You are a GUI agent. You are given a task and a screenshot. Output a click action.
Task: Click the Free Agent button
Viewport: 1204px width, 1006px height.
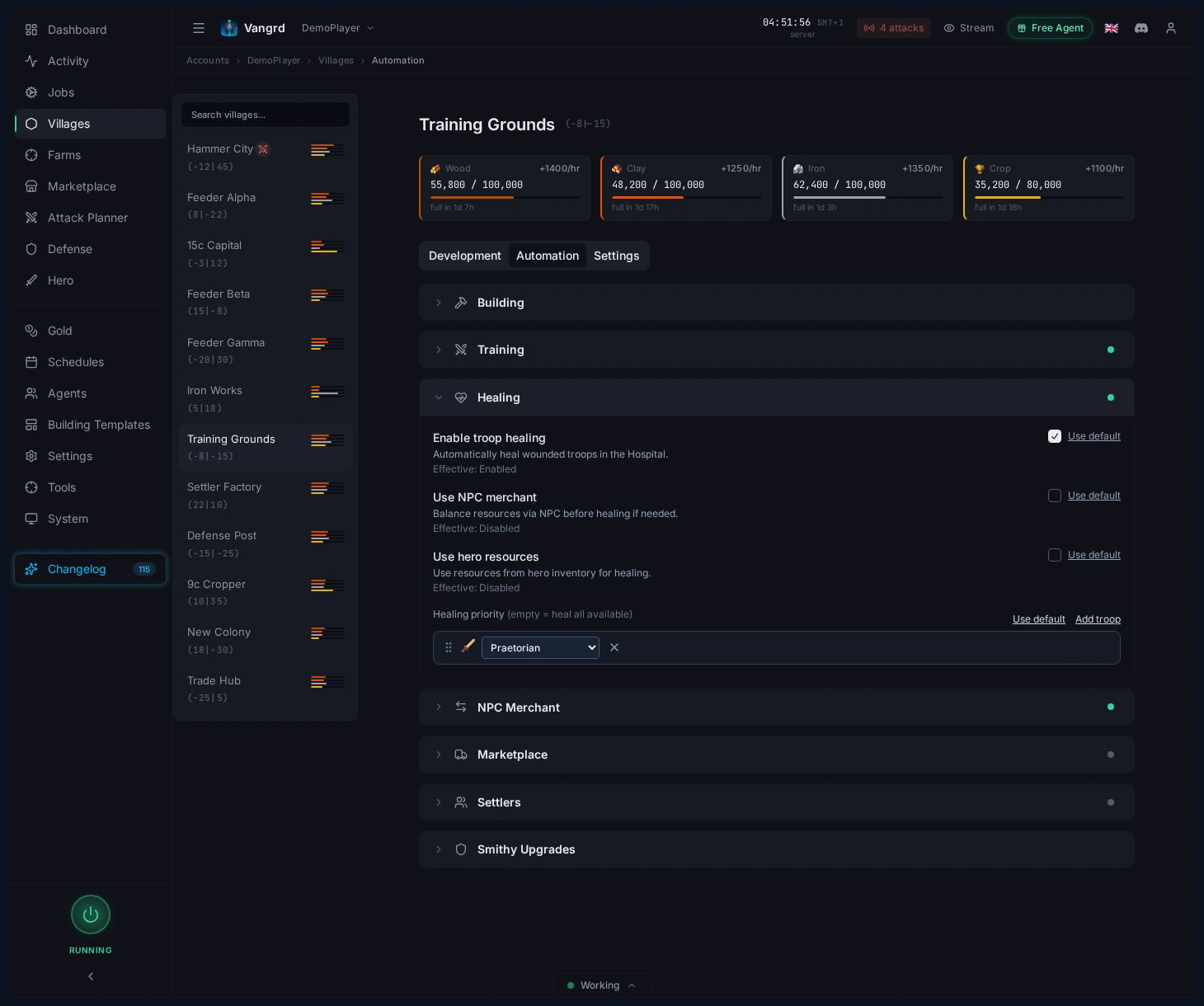pos(1050,28)
